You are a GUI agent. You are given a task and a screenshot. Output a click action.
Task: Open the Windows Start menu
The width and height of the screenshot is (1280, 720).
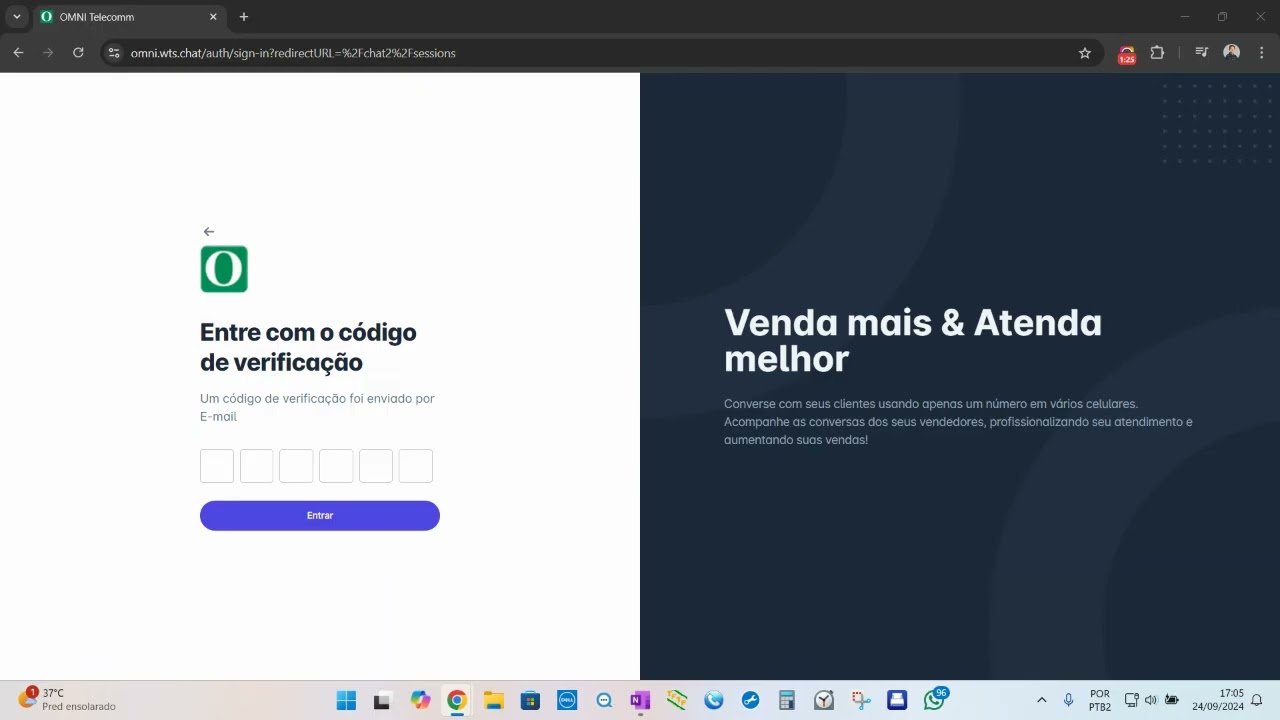pyautogui.click(x=346, y=700)
